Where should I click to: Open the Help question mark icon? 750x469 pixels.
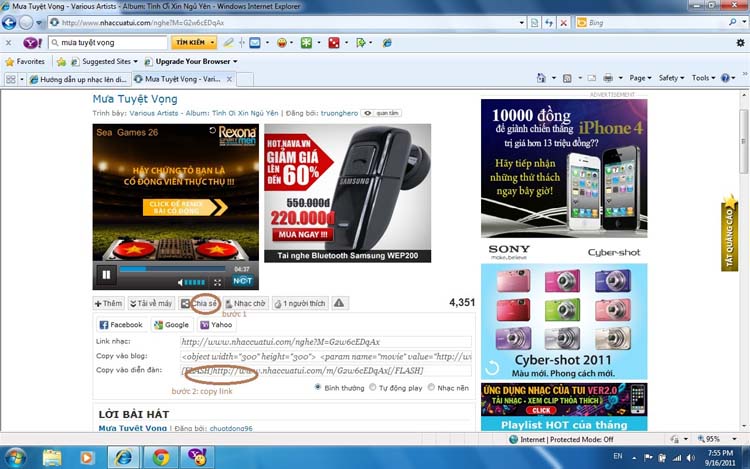[x=725, y=78]
